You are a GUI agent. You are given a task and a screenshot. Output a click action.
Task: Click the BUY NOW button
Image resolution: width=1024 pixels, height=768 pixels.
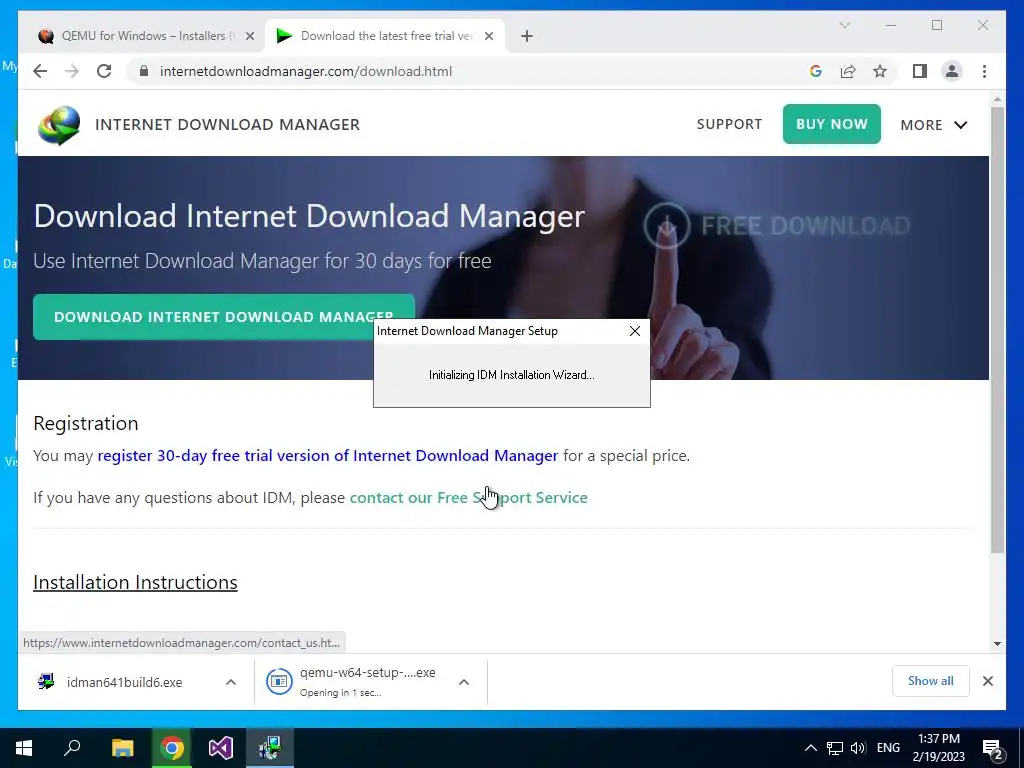coord(831,124)
